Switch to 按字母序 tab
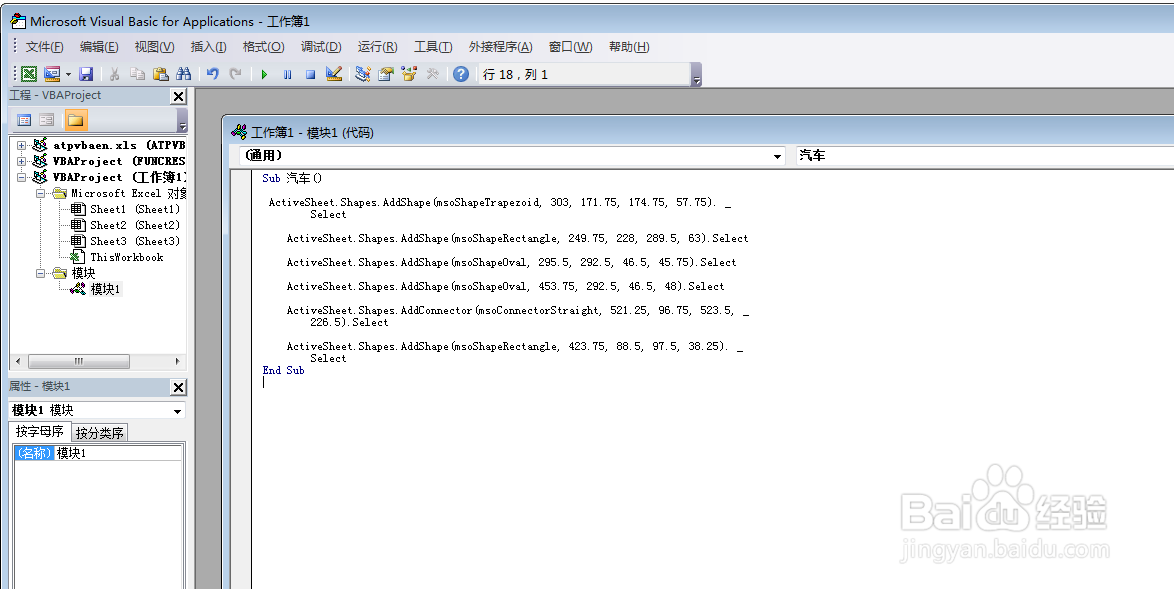The image size is (1174, 589). pos(40,432)
